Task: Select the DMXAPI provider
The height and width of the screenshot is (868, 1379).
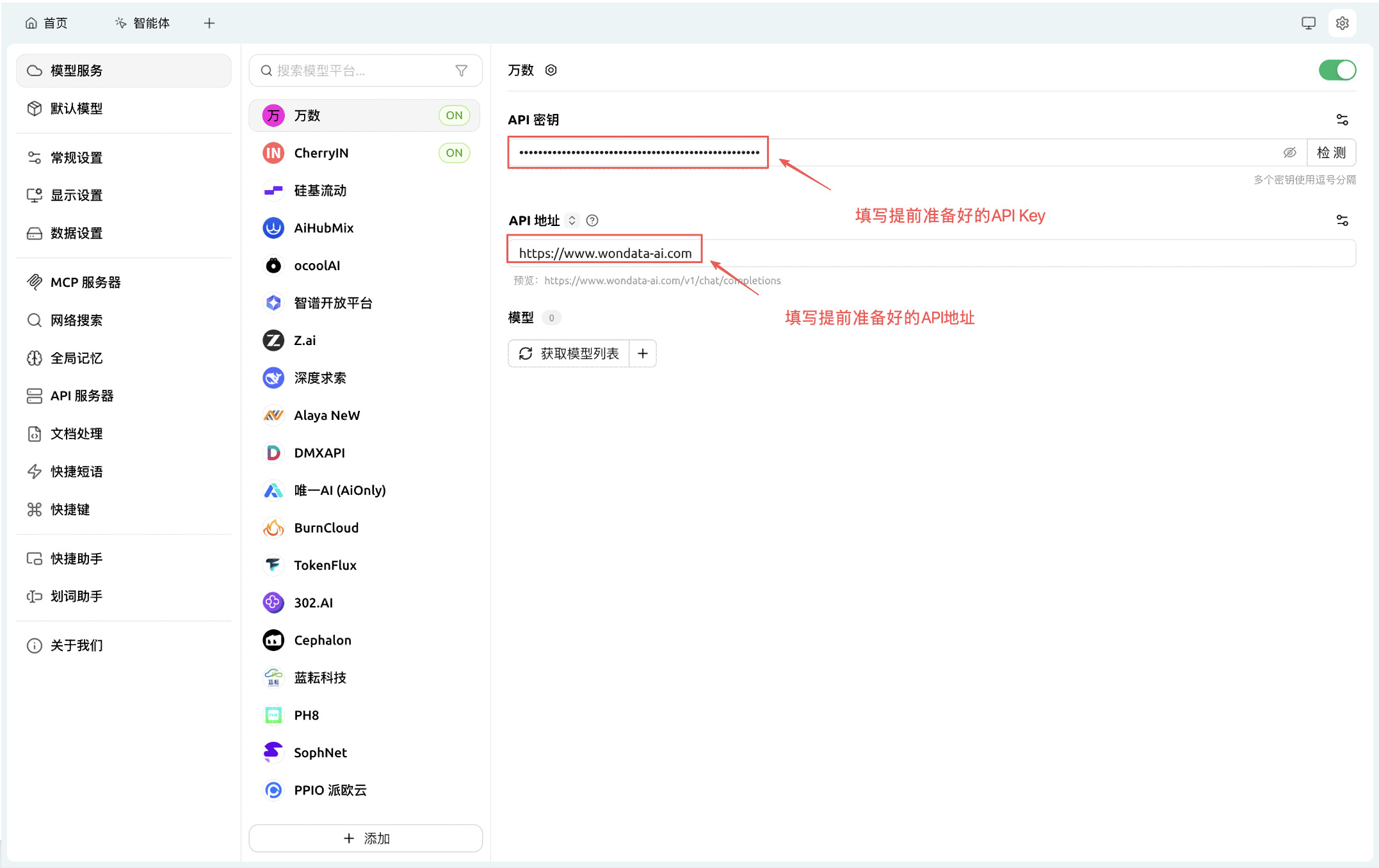Action: coord(364,453)
